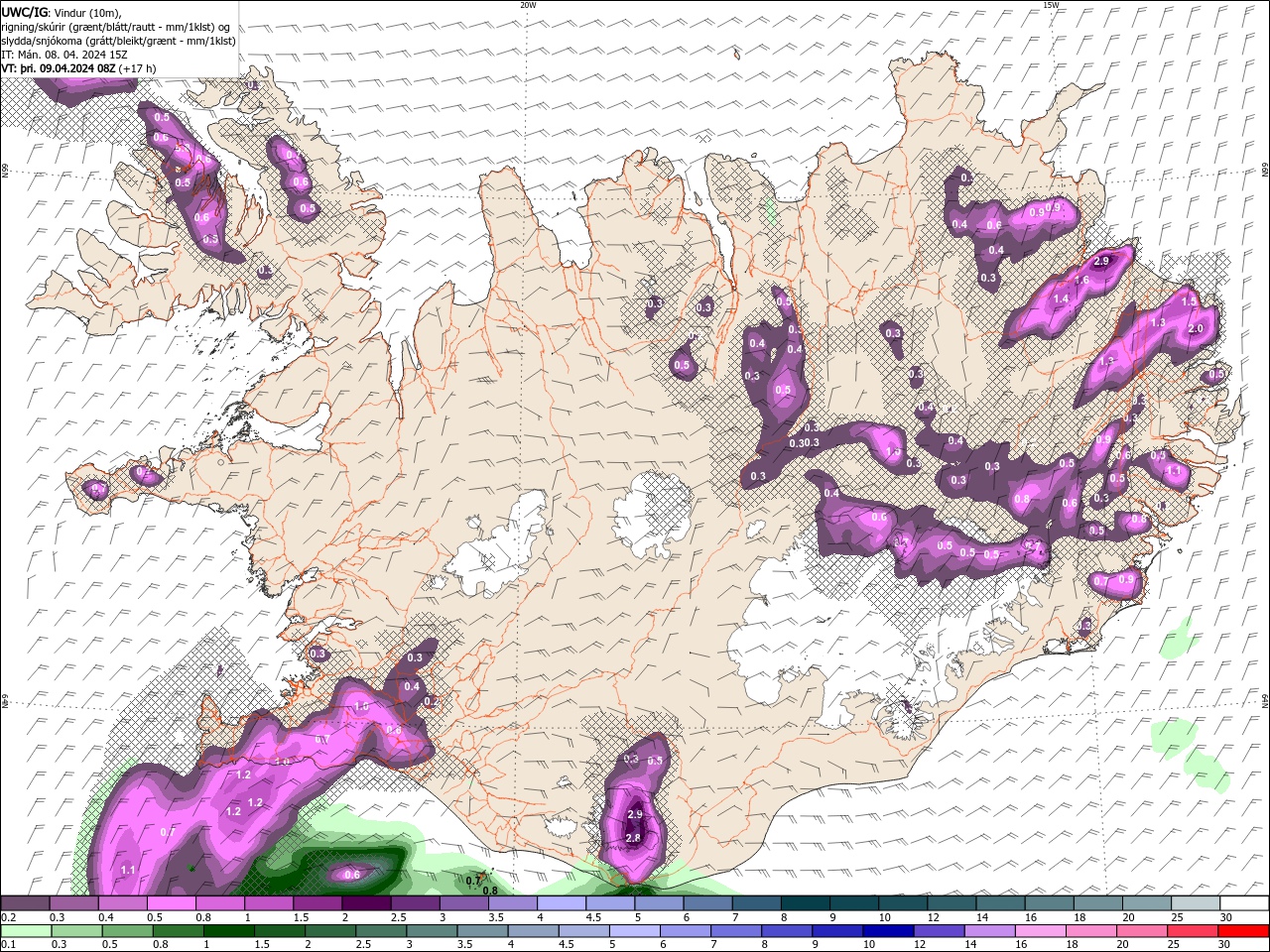
Task: Click the 'IT: Mán. 08. 04. 2024 15Z' line
Action: (64, 55)
